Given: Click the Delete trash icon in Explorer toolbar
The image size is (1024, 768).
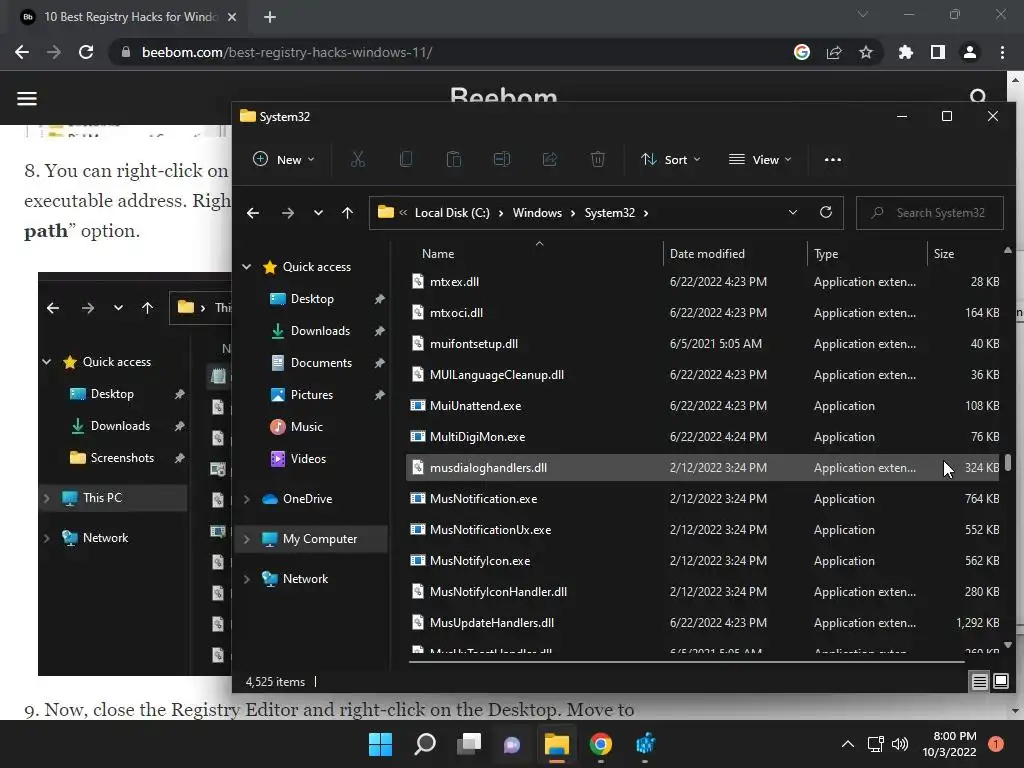Looking at the screenshot, I should click(x=598, y=159).
